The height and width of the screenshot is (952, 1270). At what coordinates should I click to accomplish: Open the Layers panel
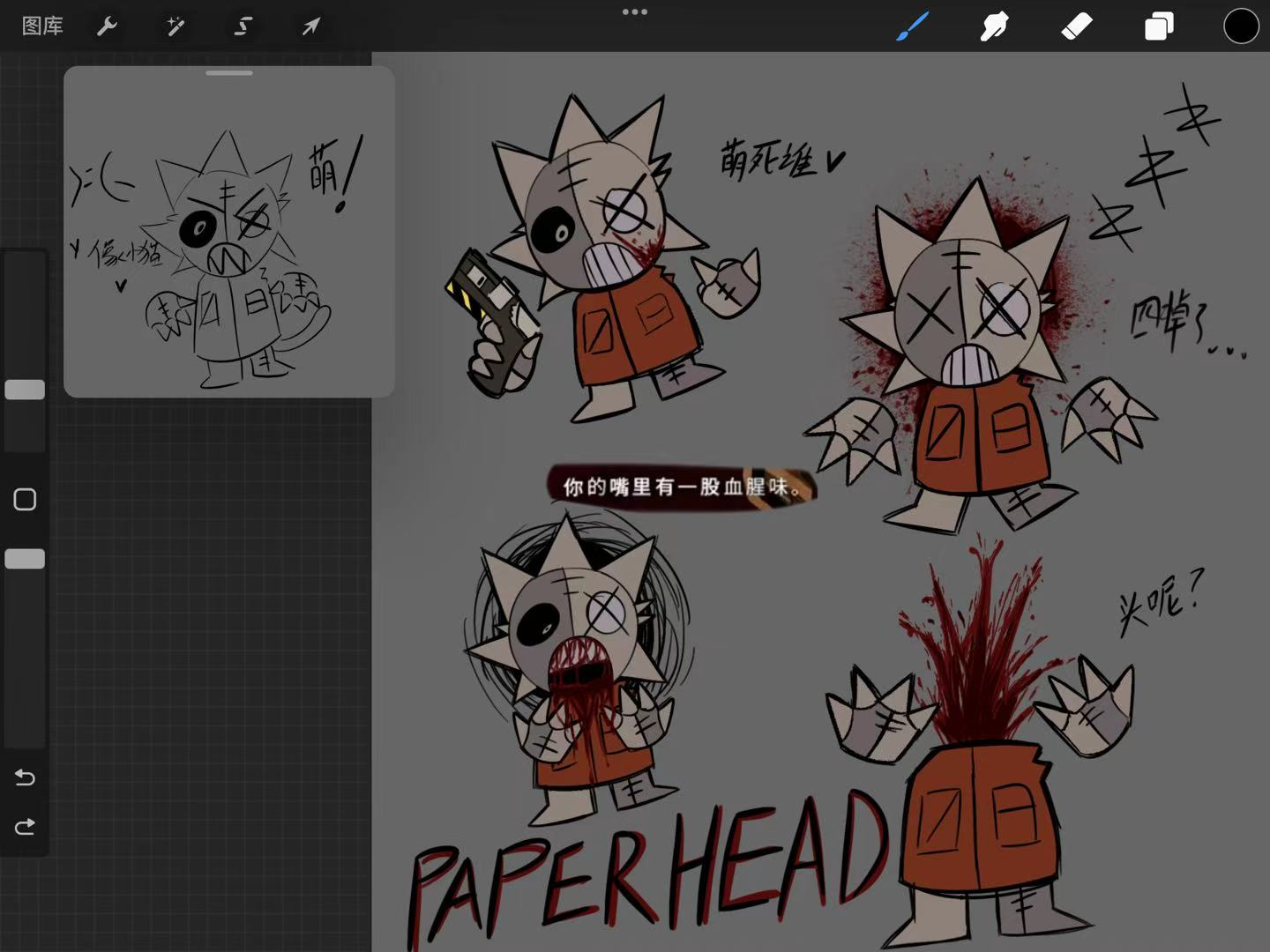(x=1159, y=26)
